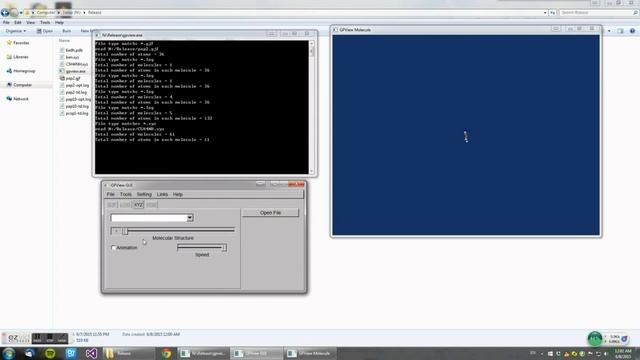Open the Windows Start menu

[9, 353]
